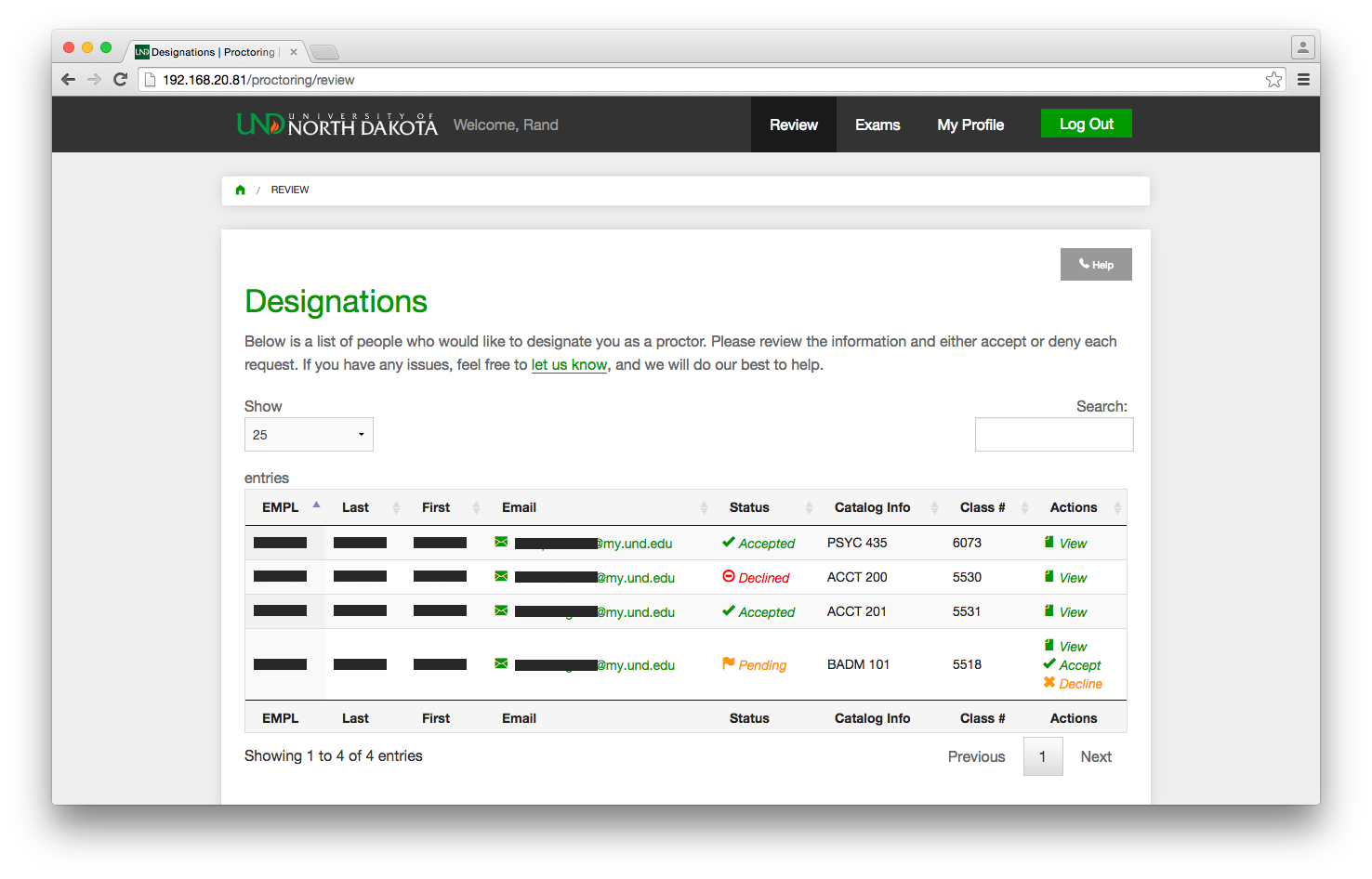The width and height of the screenshot is (1372, 879).
Task: Click the UND North Dakota logo
Action: pyautogui.click(x=336, y=124)
